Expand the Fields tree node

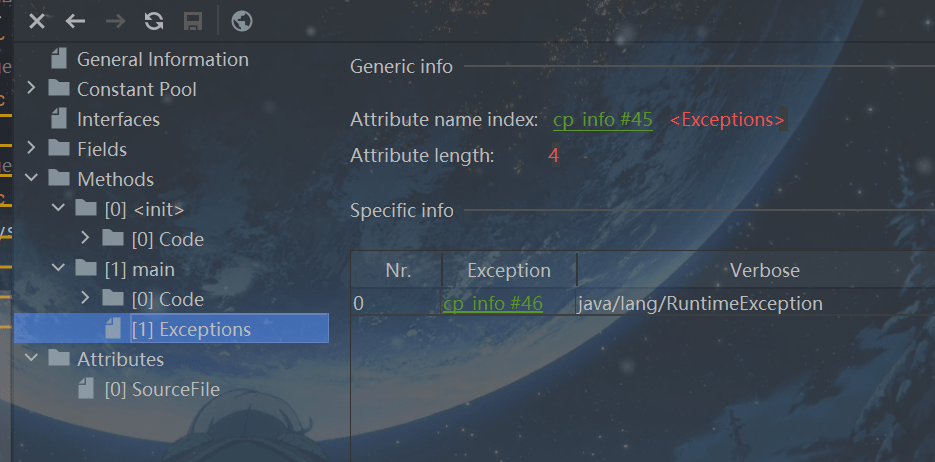[31, 149]
